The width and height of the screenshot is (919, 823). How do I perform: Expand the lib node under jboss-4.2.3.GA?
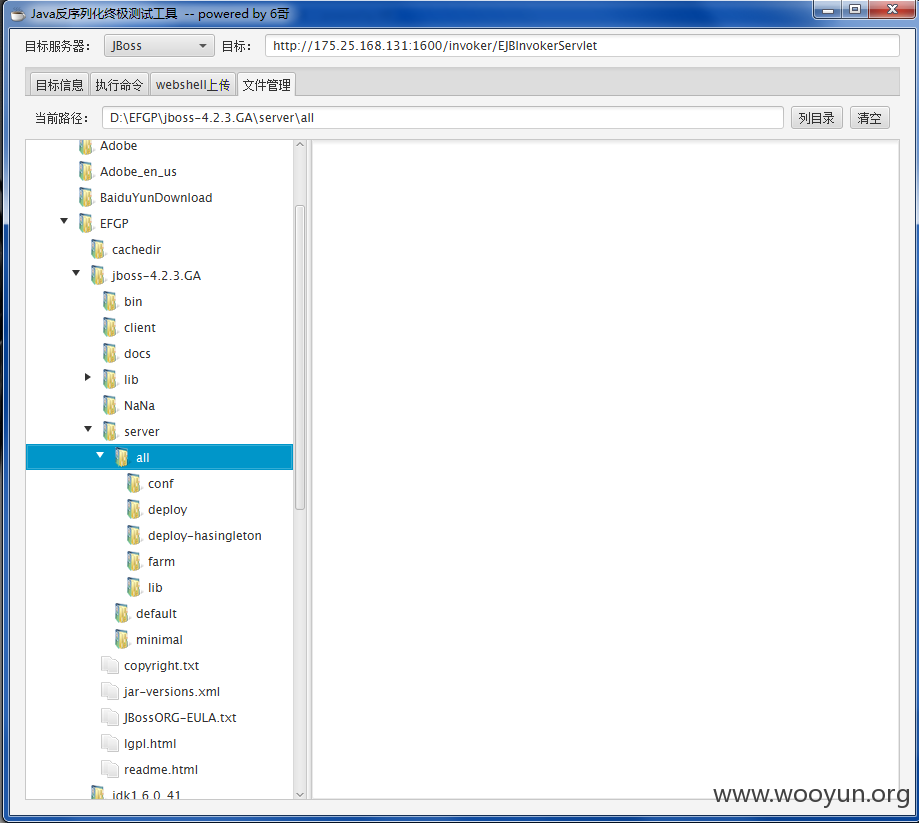[x=88, y=377]
